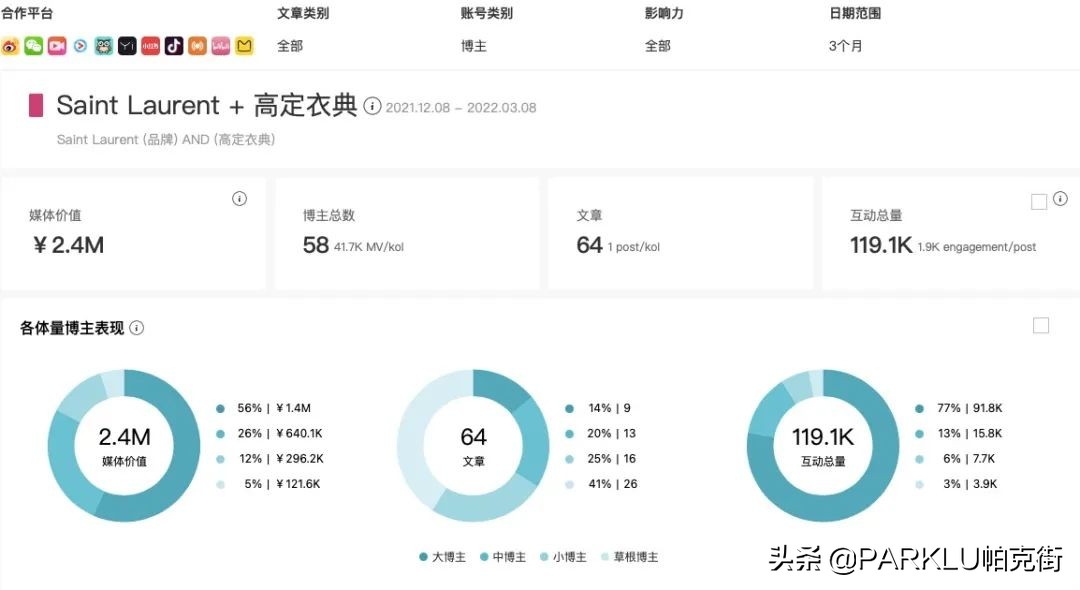
Task: Click the yellow mail-style platform icon
Action: tap(243, 46)
